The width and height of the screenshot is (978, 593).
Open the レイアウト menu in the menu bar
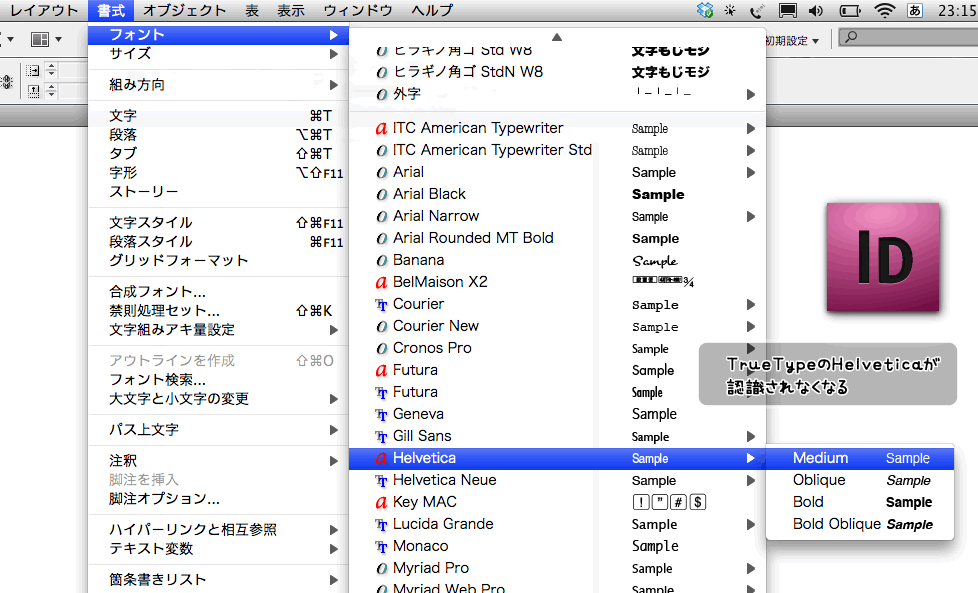coord(42,11)
